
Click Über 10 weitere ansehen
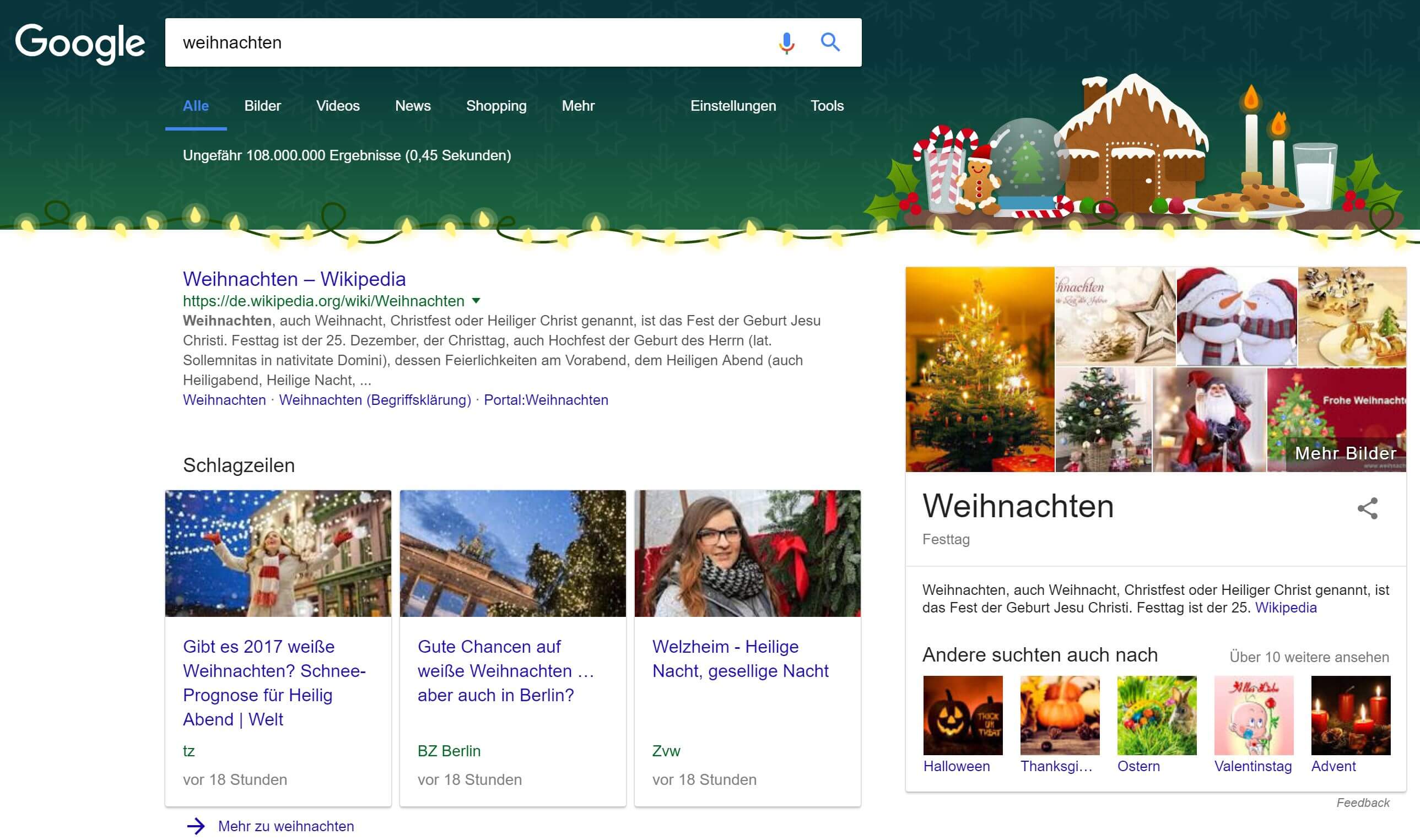point(1309,657)
